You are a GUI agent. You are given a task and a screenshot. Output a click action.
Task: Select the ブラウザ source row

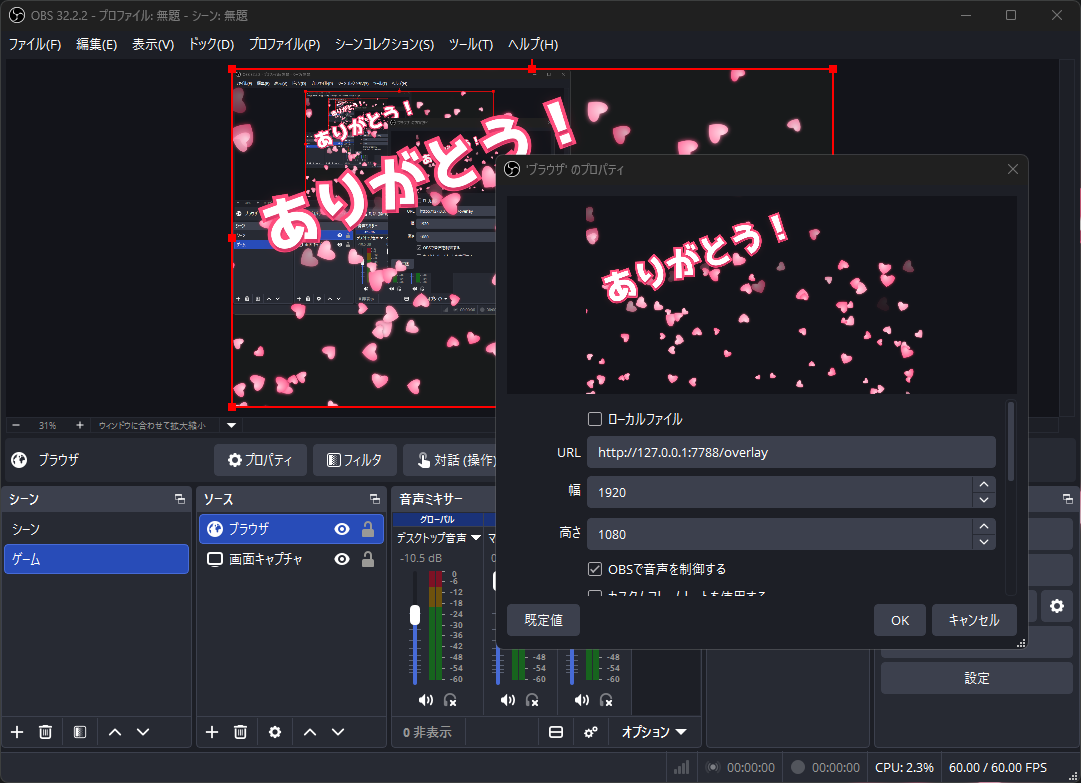tap(291, 529)
